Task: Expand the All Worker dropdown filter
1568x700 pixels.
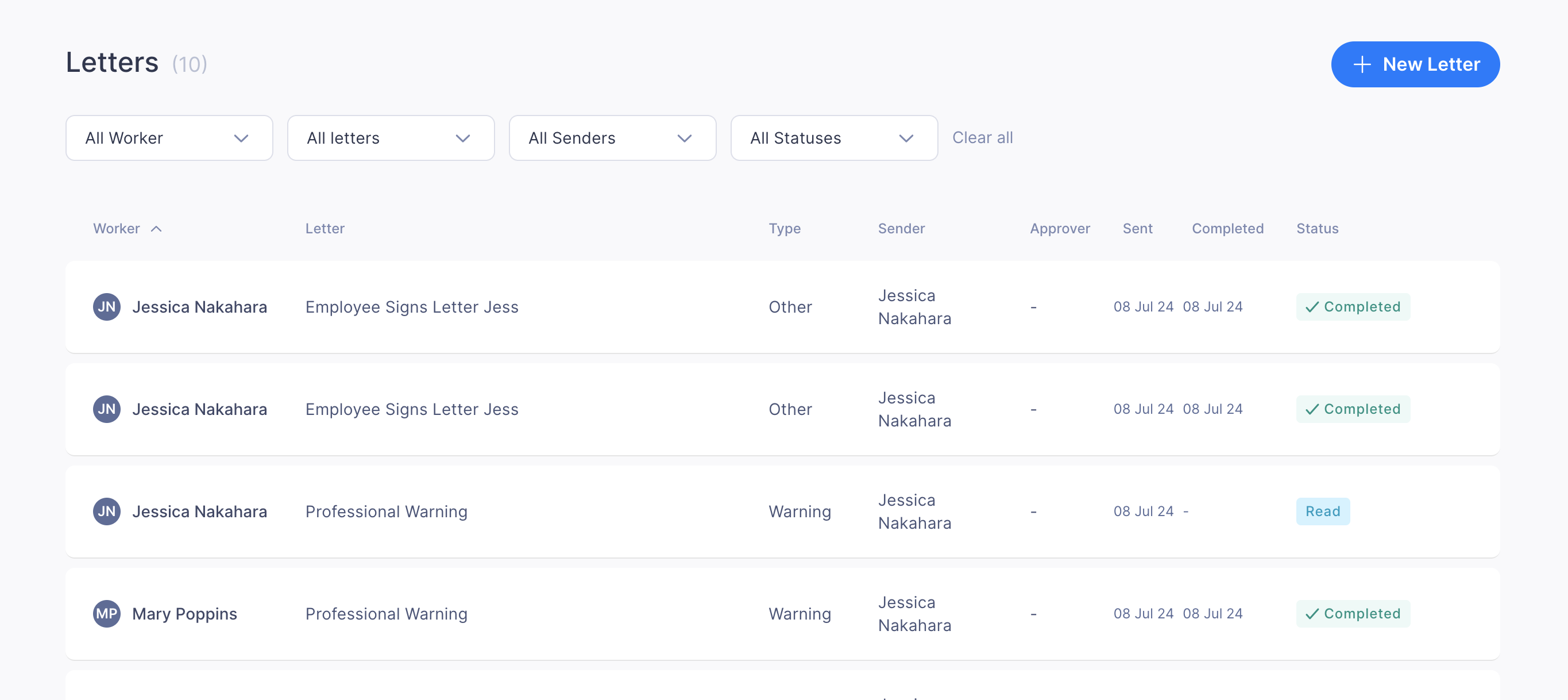Action: coord(169,137)
